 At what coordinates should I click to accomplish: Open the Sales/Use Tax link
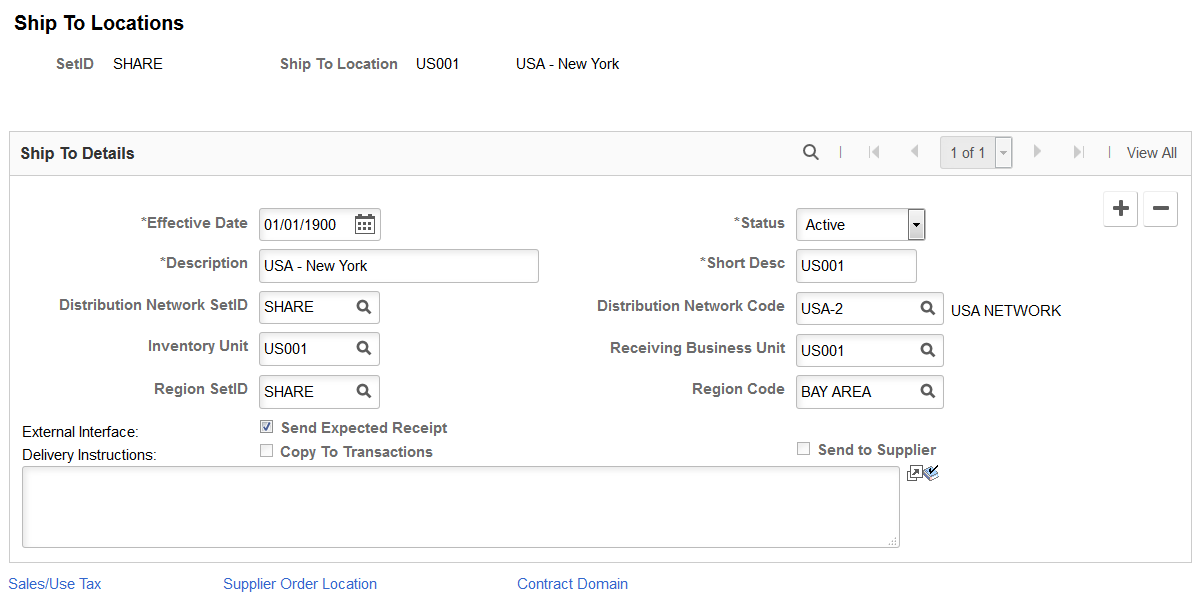[x=55, y=584]
